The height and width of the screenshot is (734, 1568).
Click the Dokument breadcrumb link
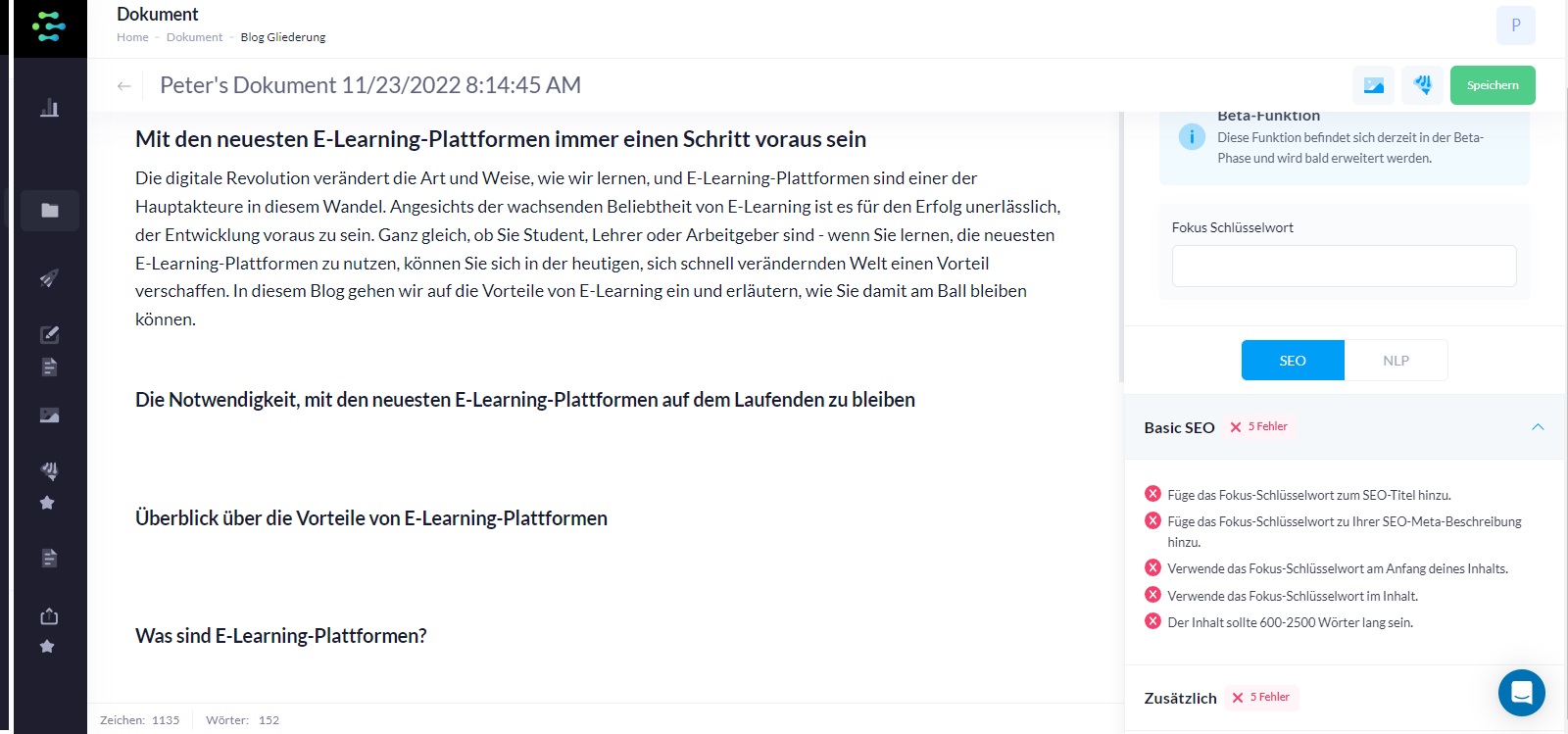[x=194, y=37]
